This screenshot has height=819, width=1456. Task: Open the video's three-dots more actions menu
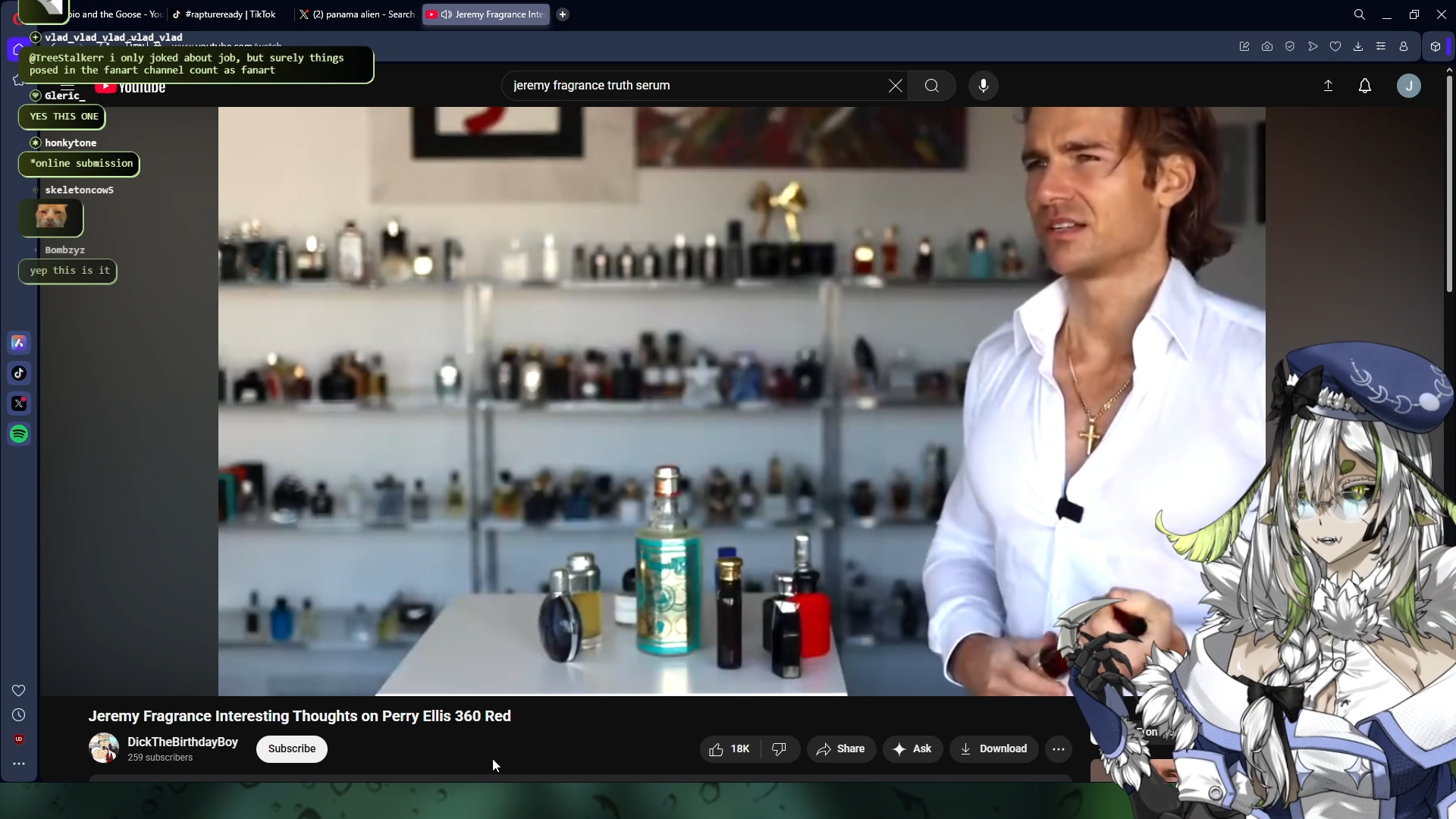coord(1059,749)
